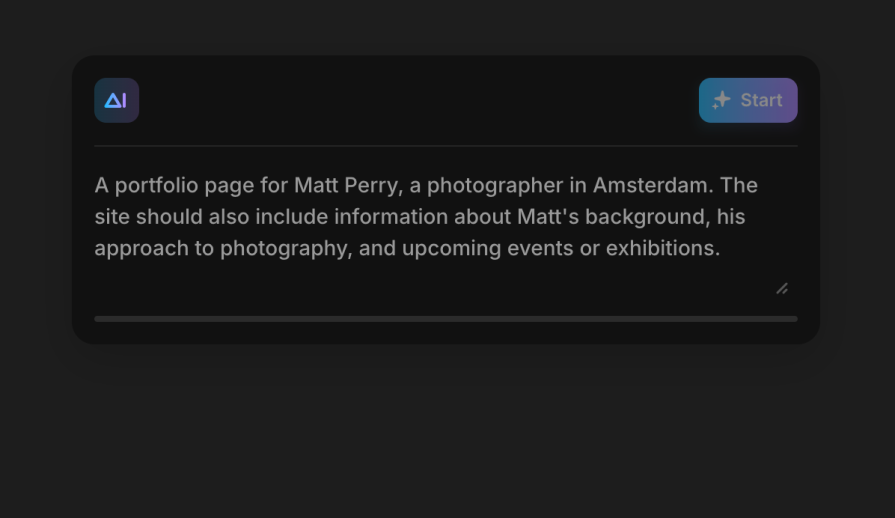
Task: Click the word "include" in the prompt
Action: pos(291,217)
